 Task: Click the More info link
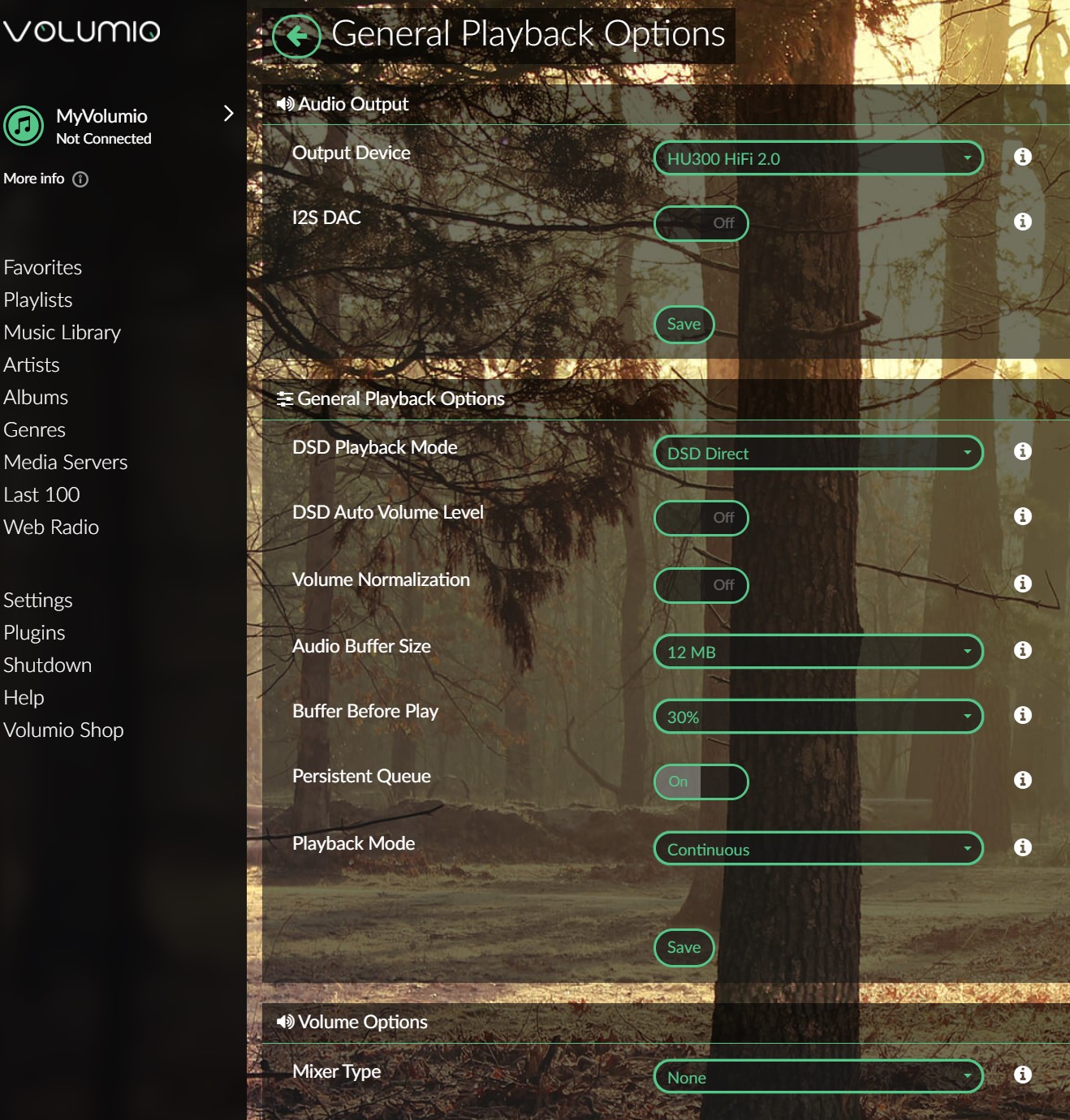click(34, 179)
